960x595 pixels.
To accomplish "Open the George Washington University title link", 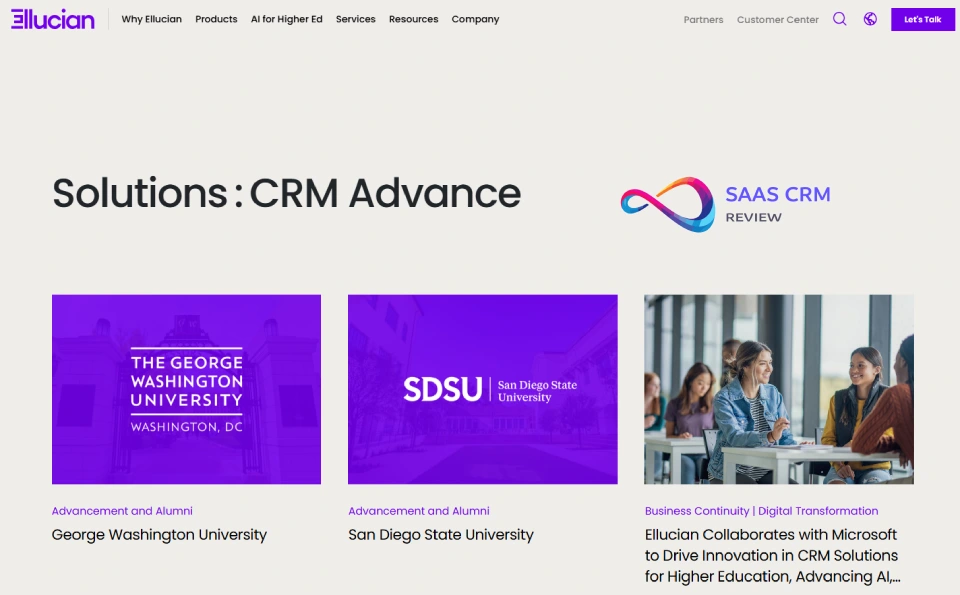I will click(x=159, y=535).
